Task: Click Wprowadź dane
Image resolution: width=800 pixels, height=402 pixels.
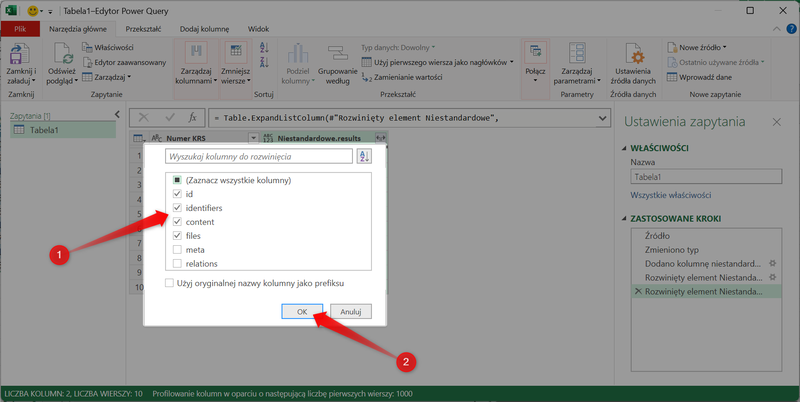Action: pyautogui.click(x=699, y=77)
